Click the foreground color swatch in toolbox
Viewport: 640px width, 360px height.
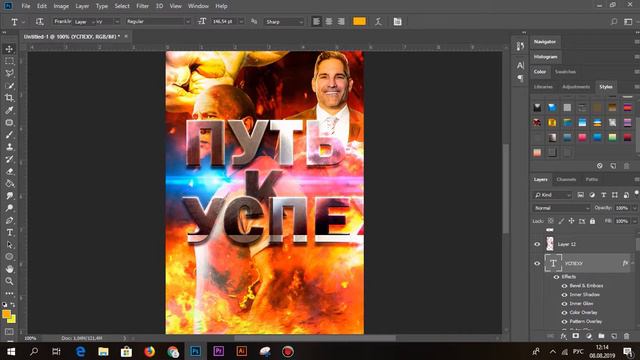[x=6, y=314]
